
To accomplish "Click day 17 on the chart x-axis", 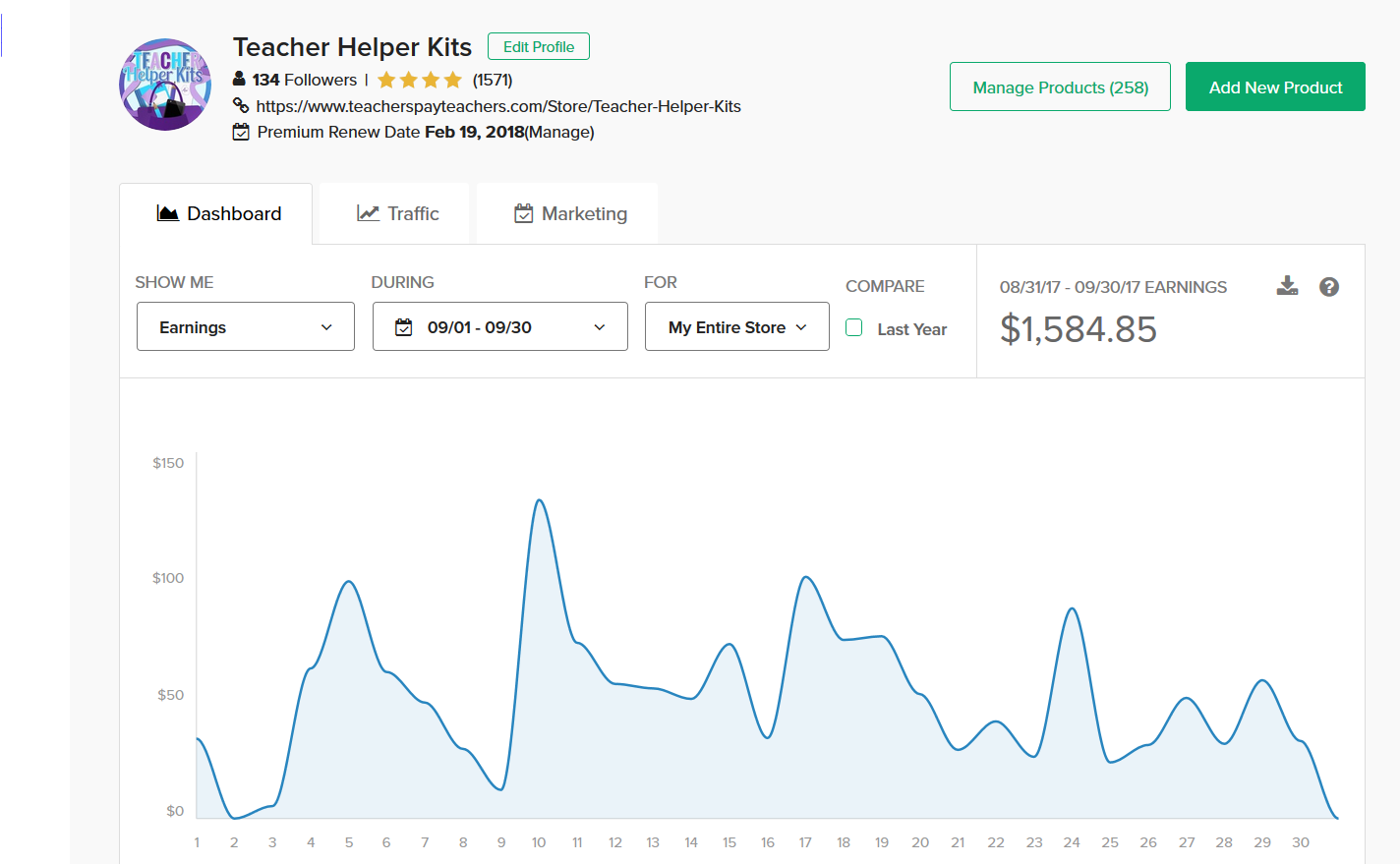I will 805,842.
